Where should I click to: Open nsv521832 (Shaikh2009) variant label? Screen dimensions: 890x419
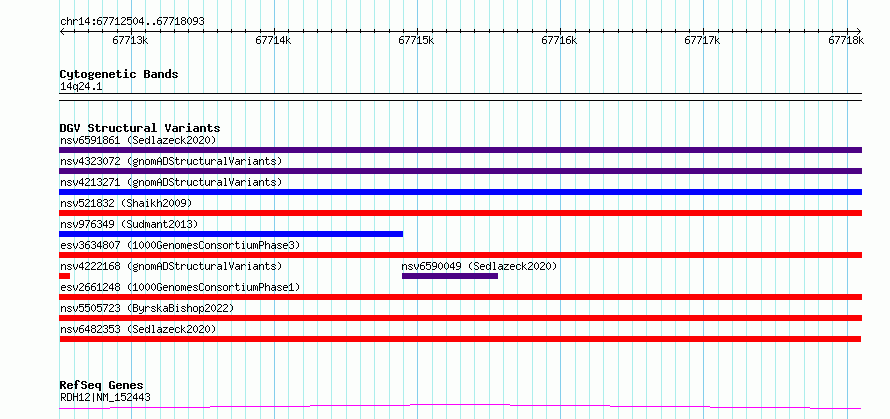coord(126,203)
